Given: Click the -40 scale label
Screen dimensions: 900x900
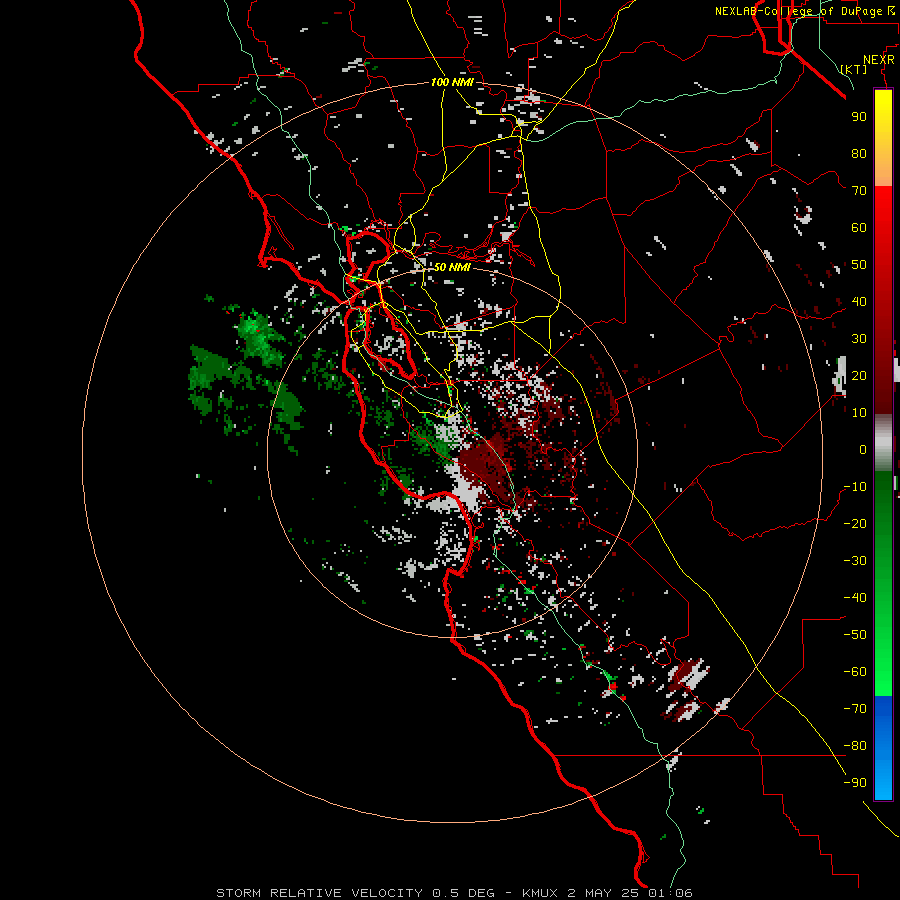Looking at the screenshot, I should (855, 598).
